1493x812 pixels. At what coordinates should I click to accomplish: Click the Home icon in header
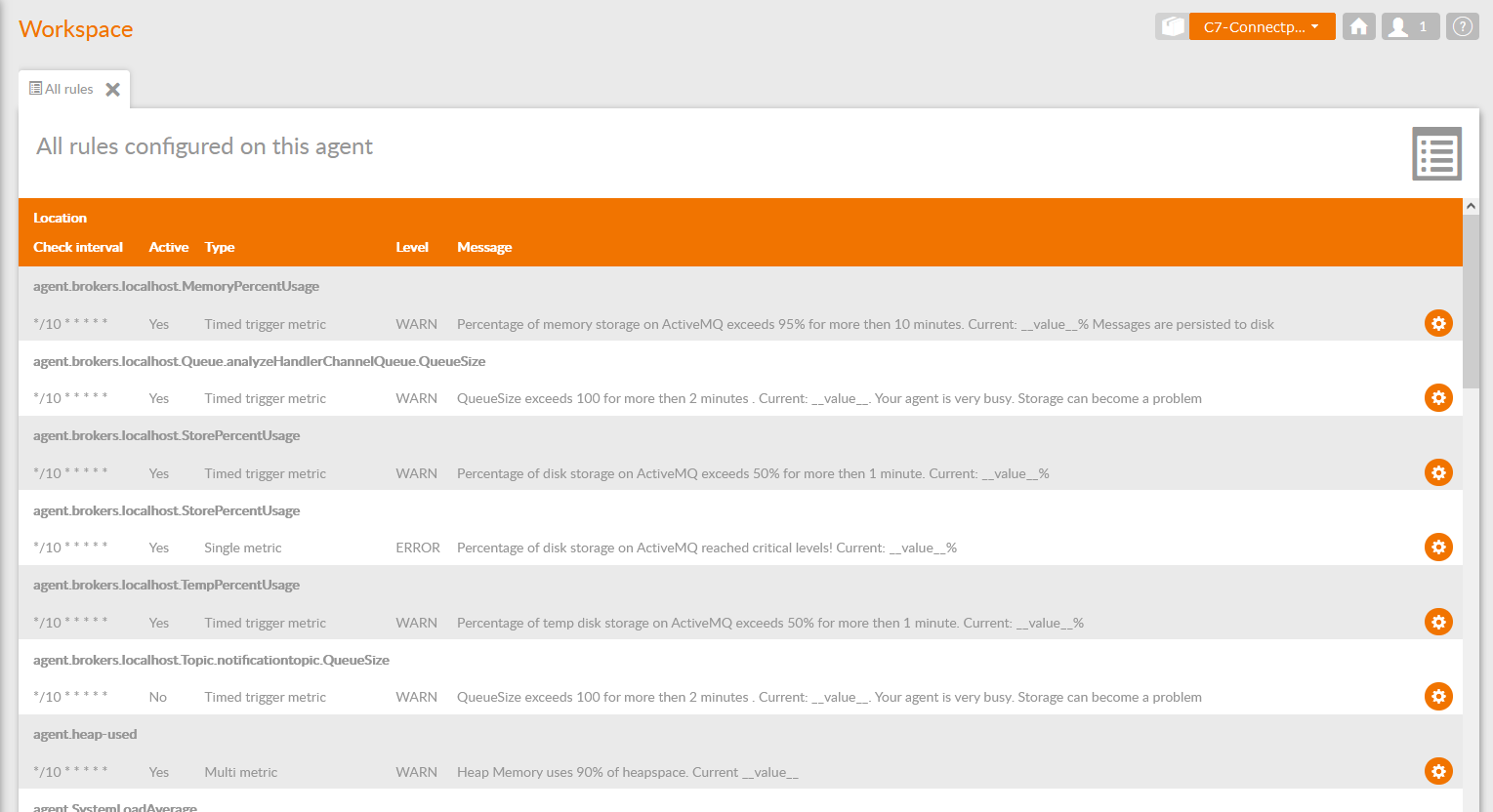click(x=1358, y=26)
